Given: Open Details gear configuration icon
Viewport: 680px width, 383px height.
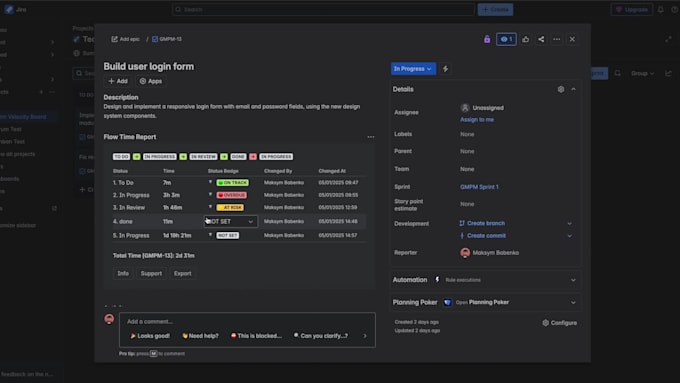Looking at the screenshot, I should coord(561,89).
